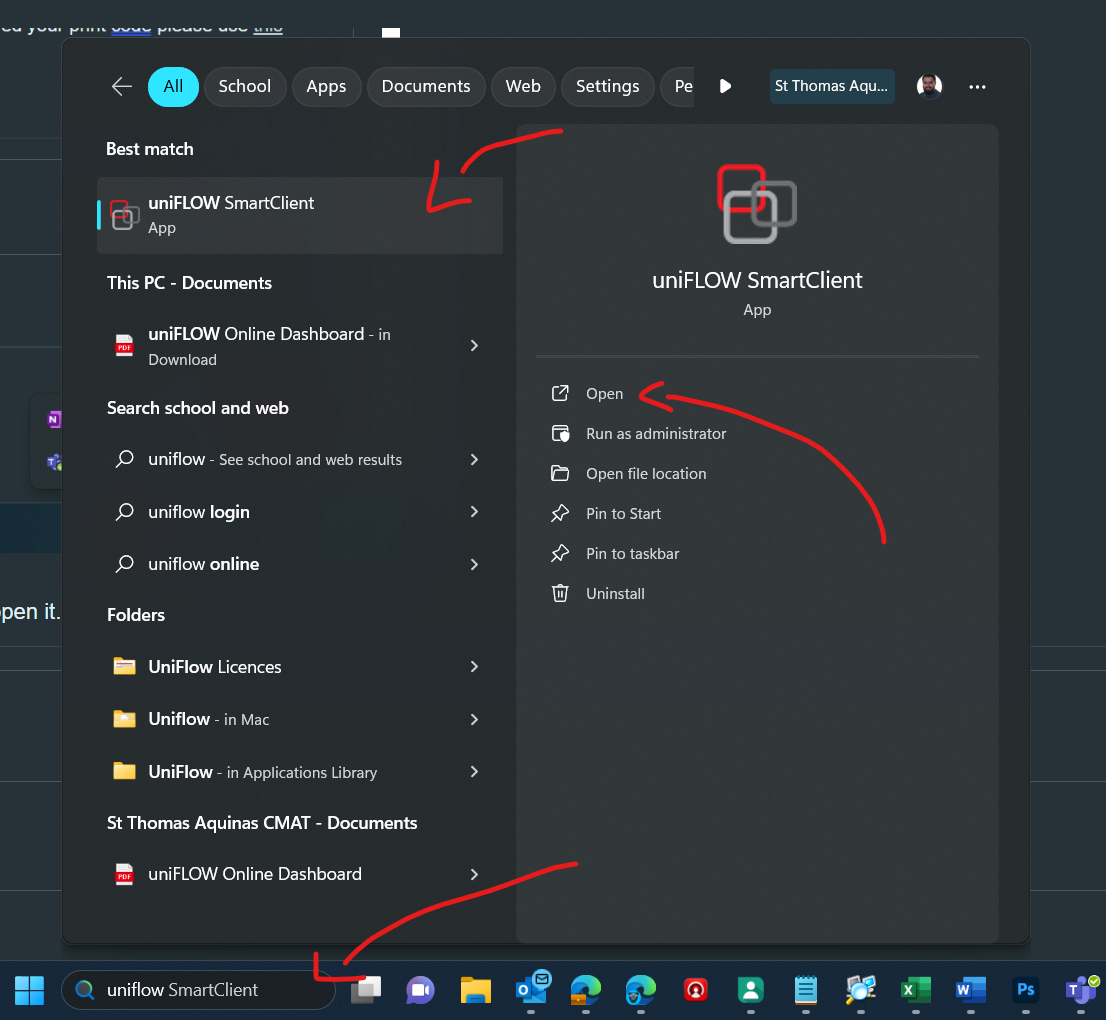Choose Pin to Start
The image size is (1106, 1020).
[623, 514]
